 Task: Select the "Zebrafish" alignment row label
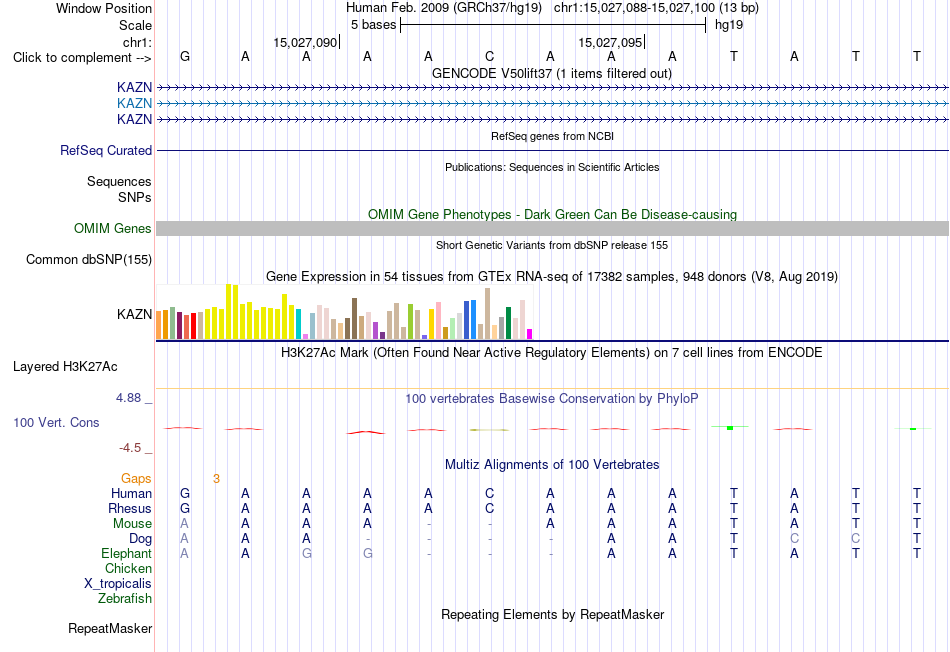[x=125, y=598]
